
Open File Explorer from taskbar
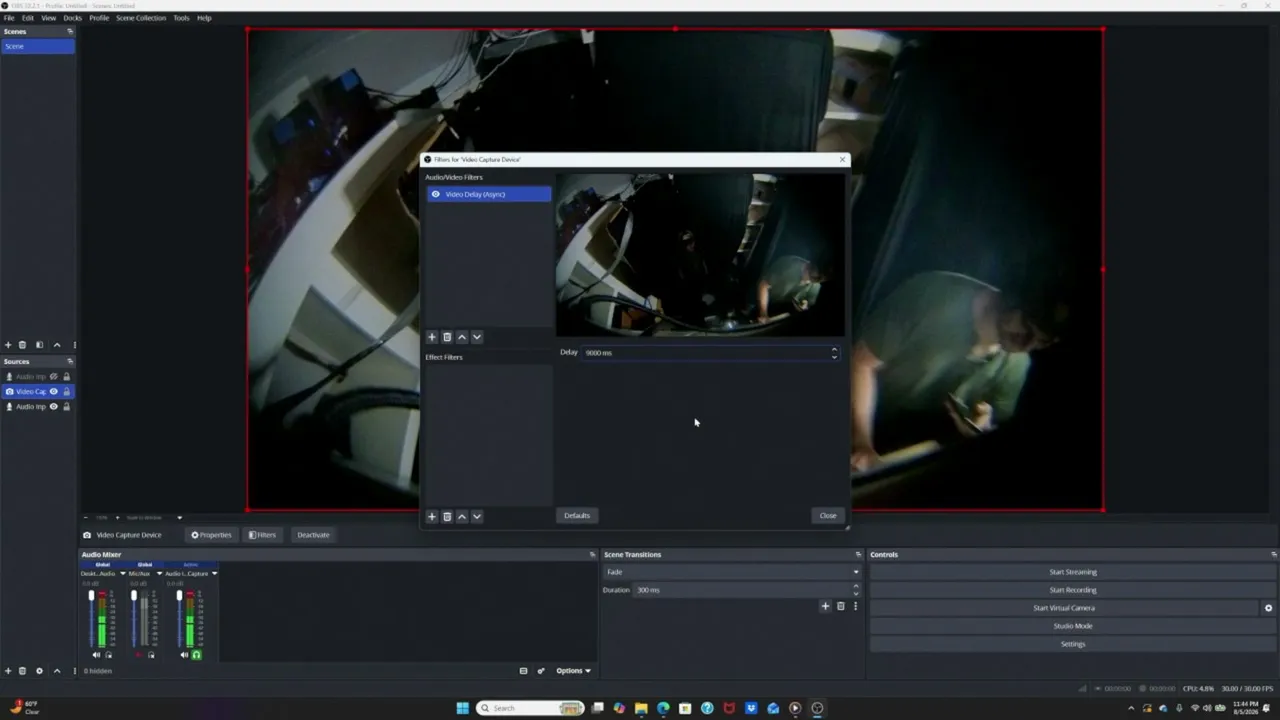[x=641, y=708]
